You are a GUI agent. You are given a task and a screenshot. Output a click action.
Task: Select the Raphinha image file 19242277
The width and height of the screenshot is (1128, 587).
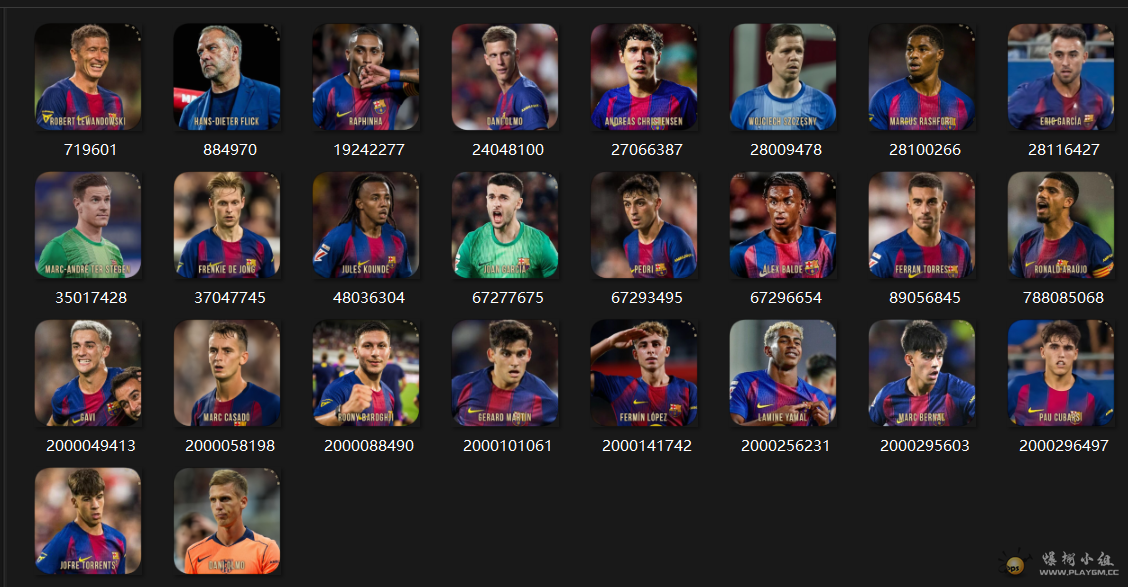[x=365, y=77]
